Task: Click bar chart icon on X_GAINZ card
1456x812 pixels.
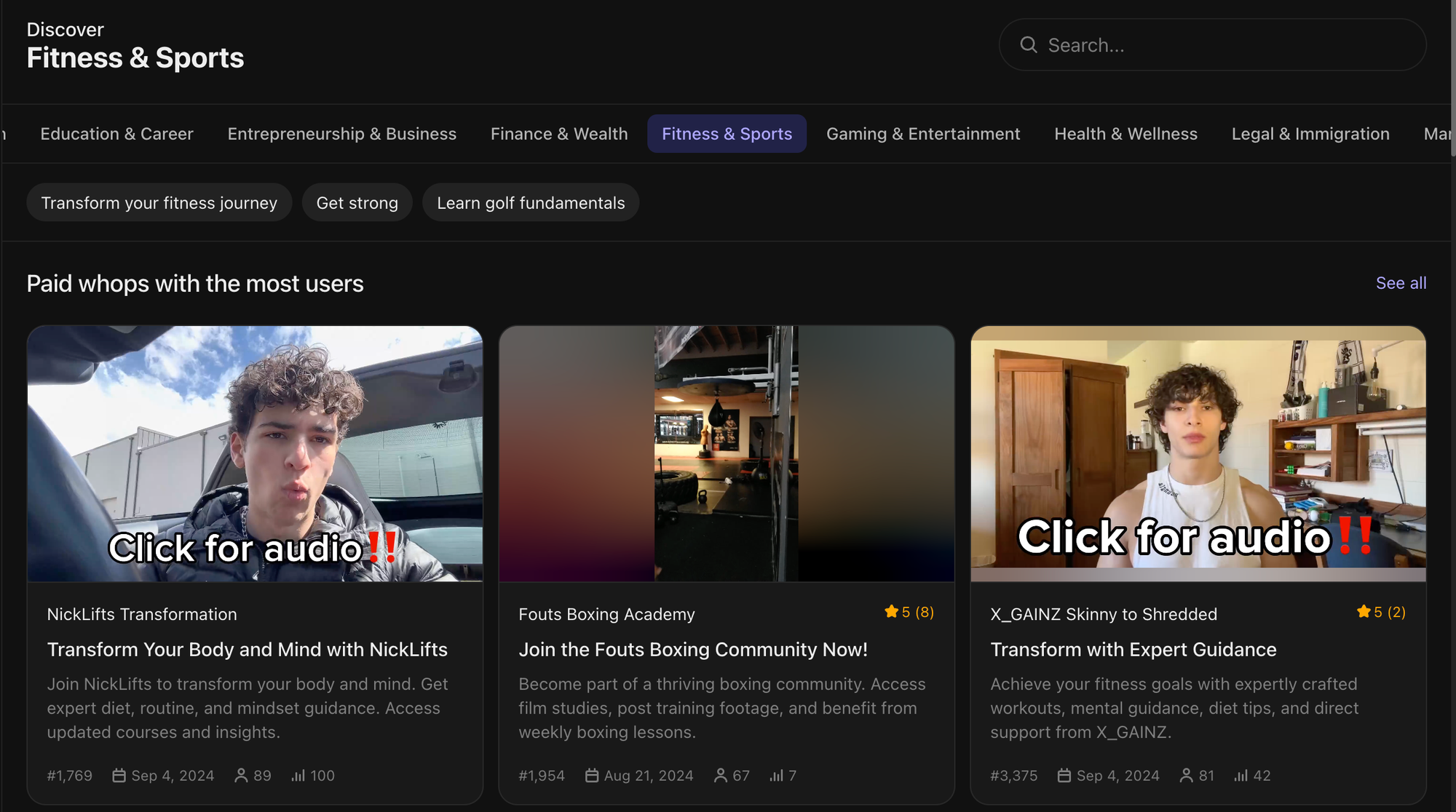Action: [1241, 776]
